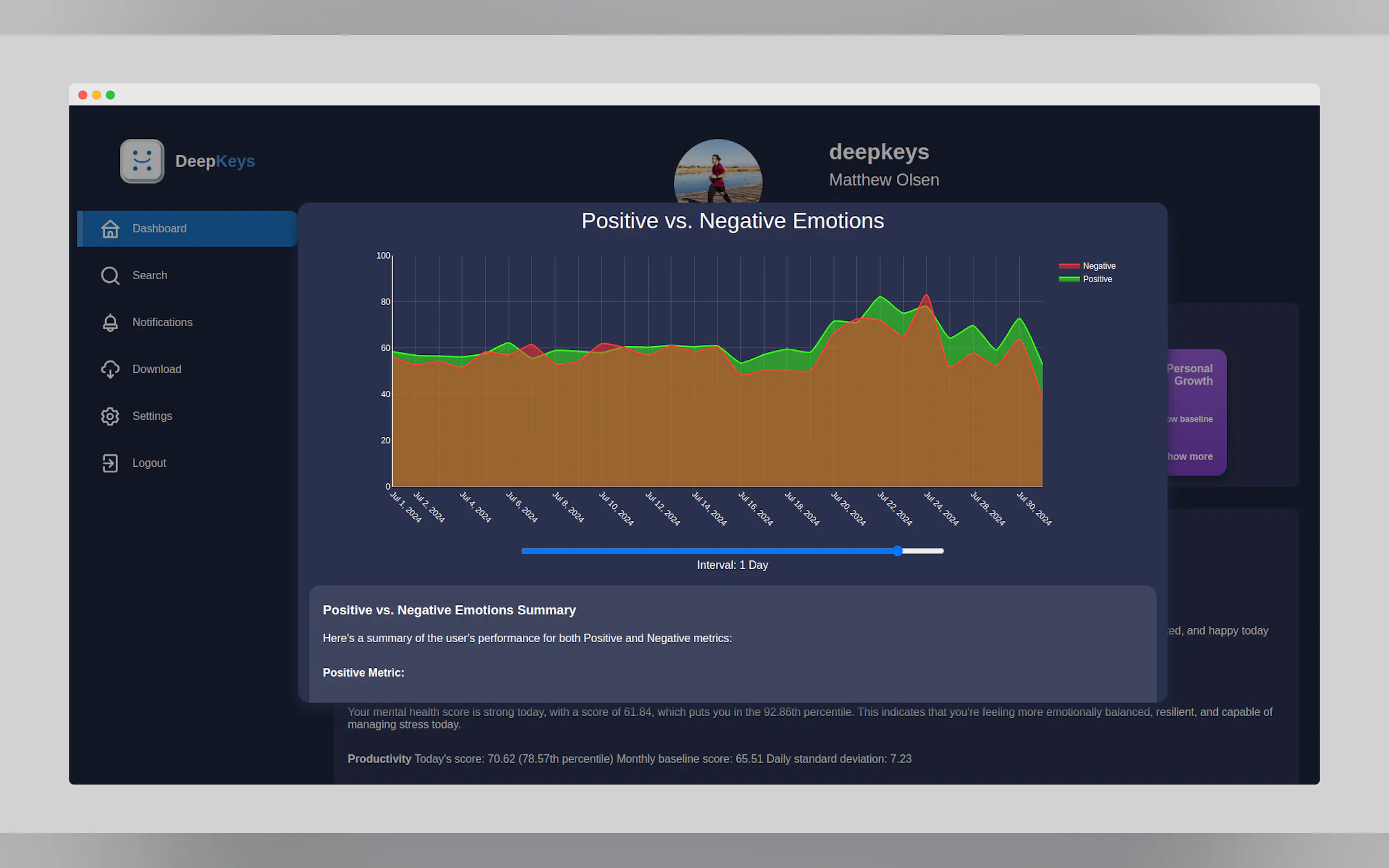1389x868 pixels.
Task: Toggle the Negative series in the legend
Action: [1099, 266]
